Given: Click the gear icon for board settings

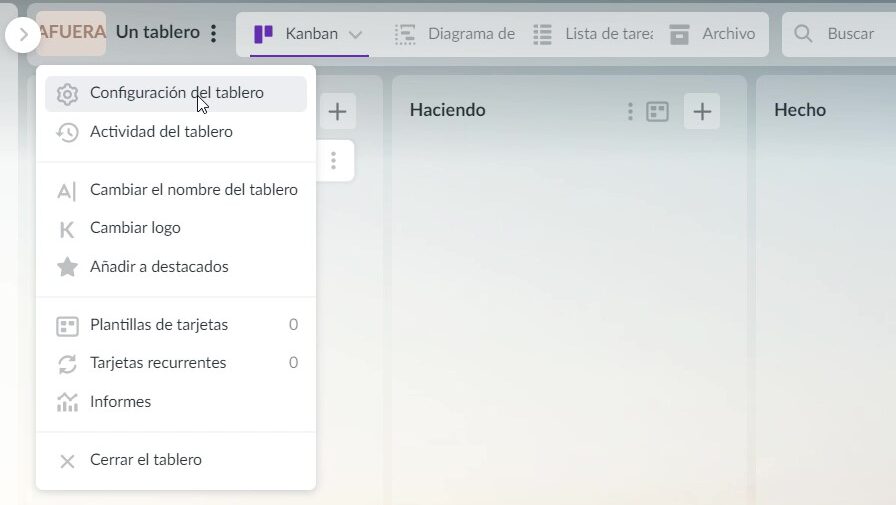Looking at the screenshot, I should pyautogui.click(x=67, y=94).
